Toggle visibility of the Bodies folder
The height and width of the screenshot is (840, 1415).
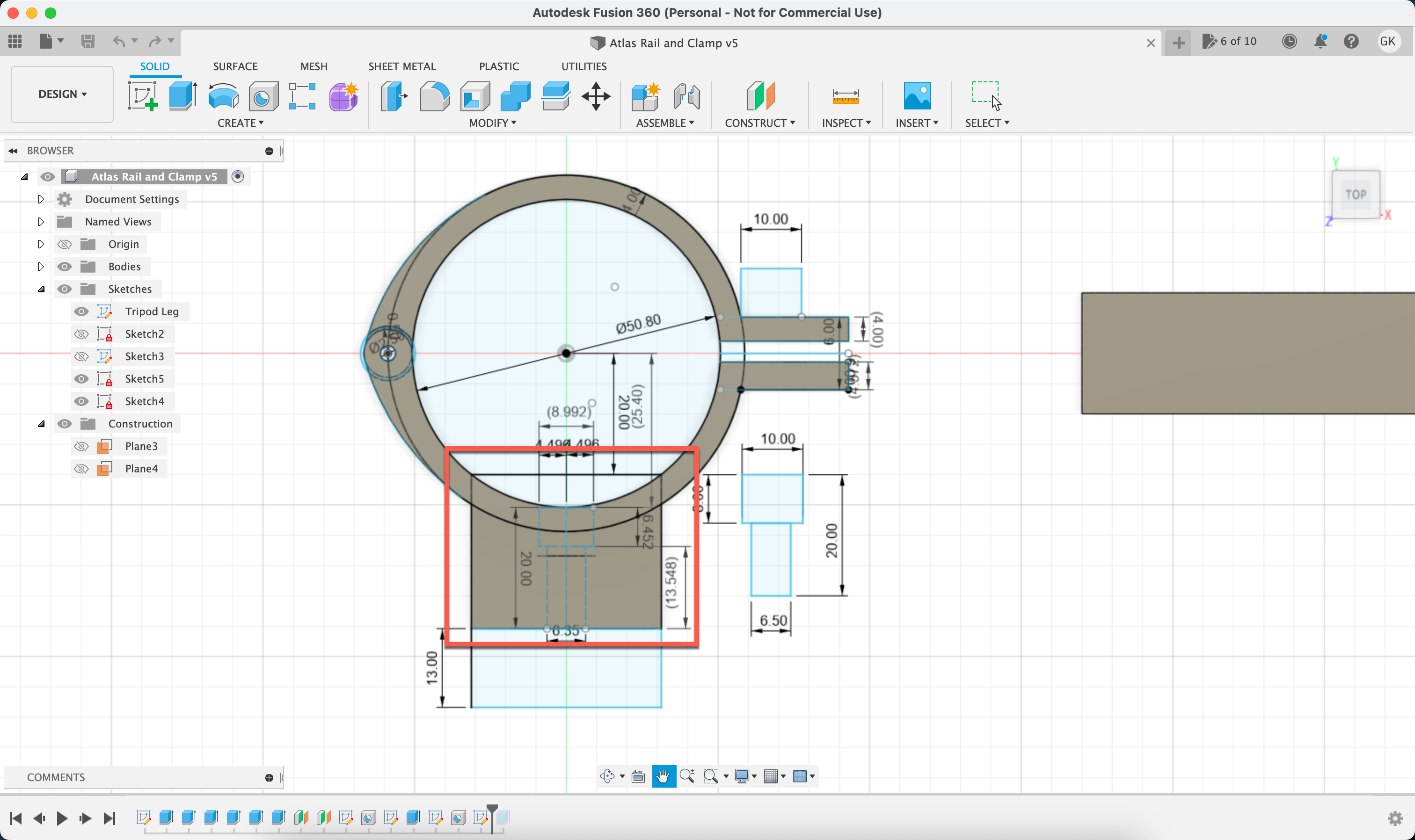point(65,266)
